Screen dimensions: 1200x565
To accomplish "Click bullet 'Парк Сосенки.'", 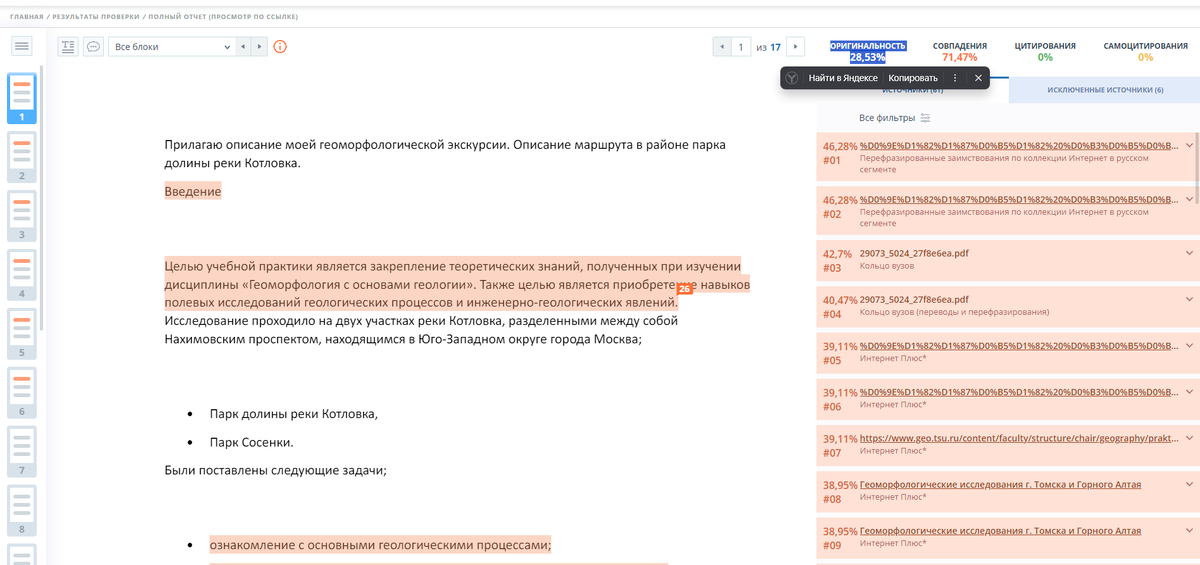I will coord(252,442).
